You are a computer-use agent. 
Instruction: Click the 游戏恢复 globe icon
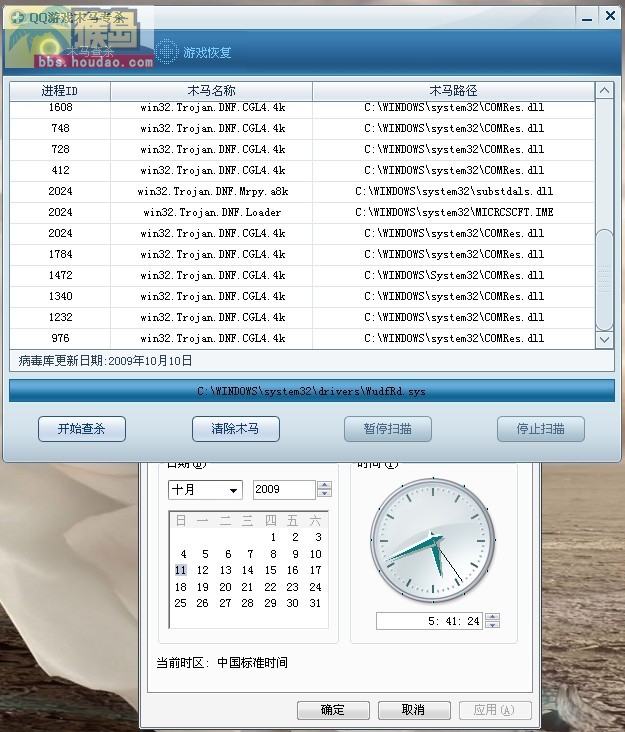[x=166, y=51]
